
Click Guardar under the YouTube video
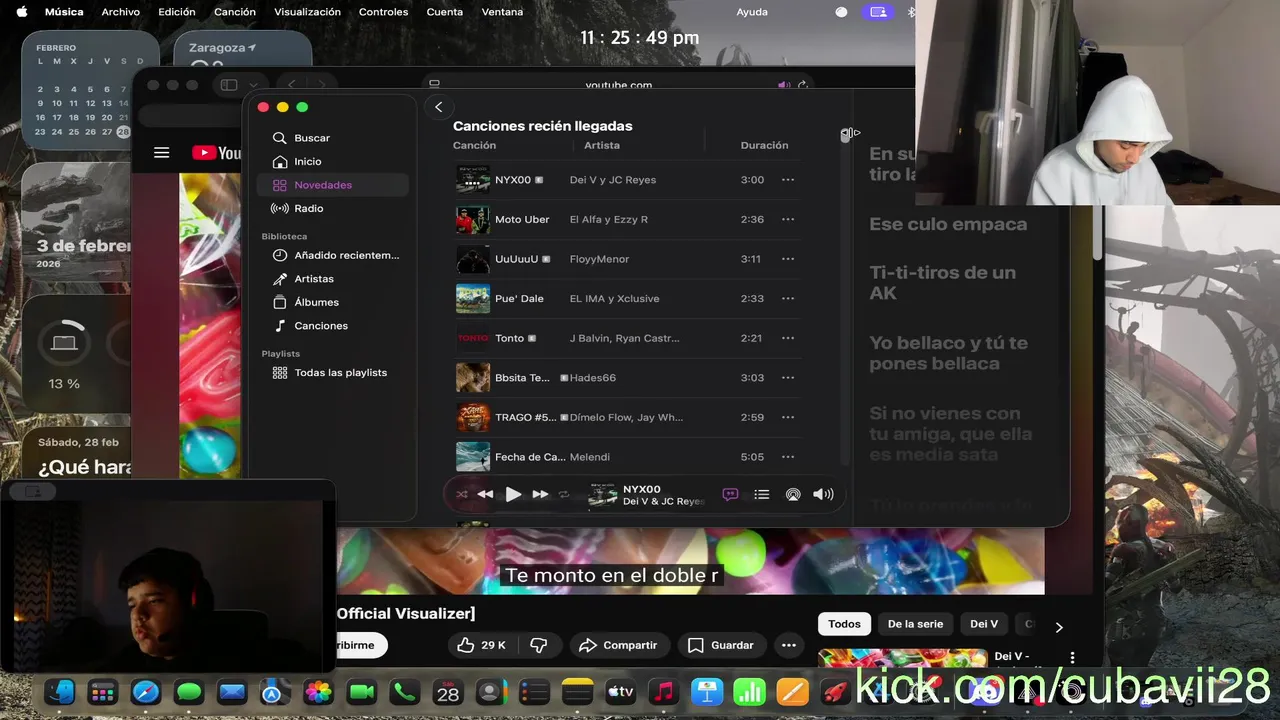click(x=721, y=645)
